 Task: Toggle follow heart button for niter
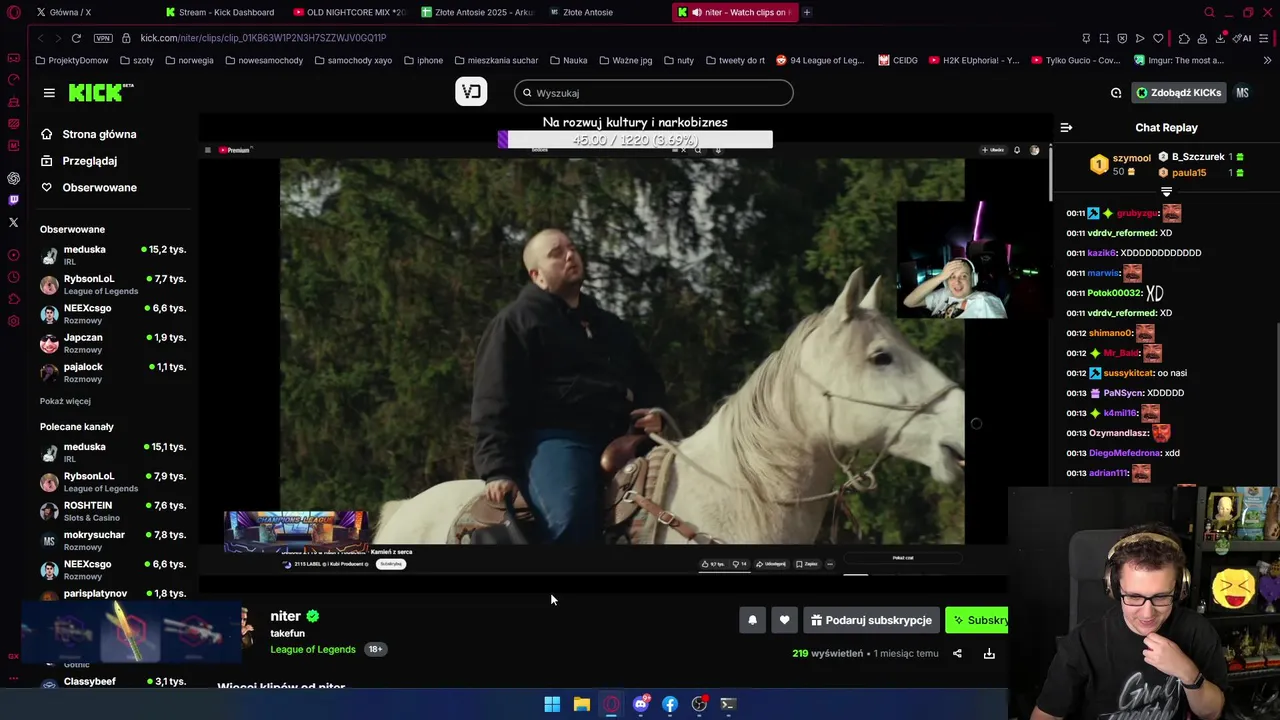pyautogui.click(x=784, y=620)
